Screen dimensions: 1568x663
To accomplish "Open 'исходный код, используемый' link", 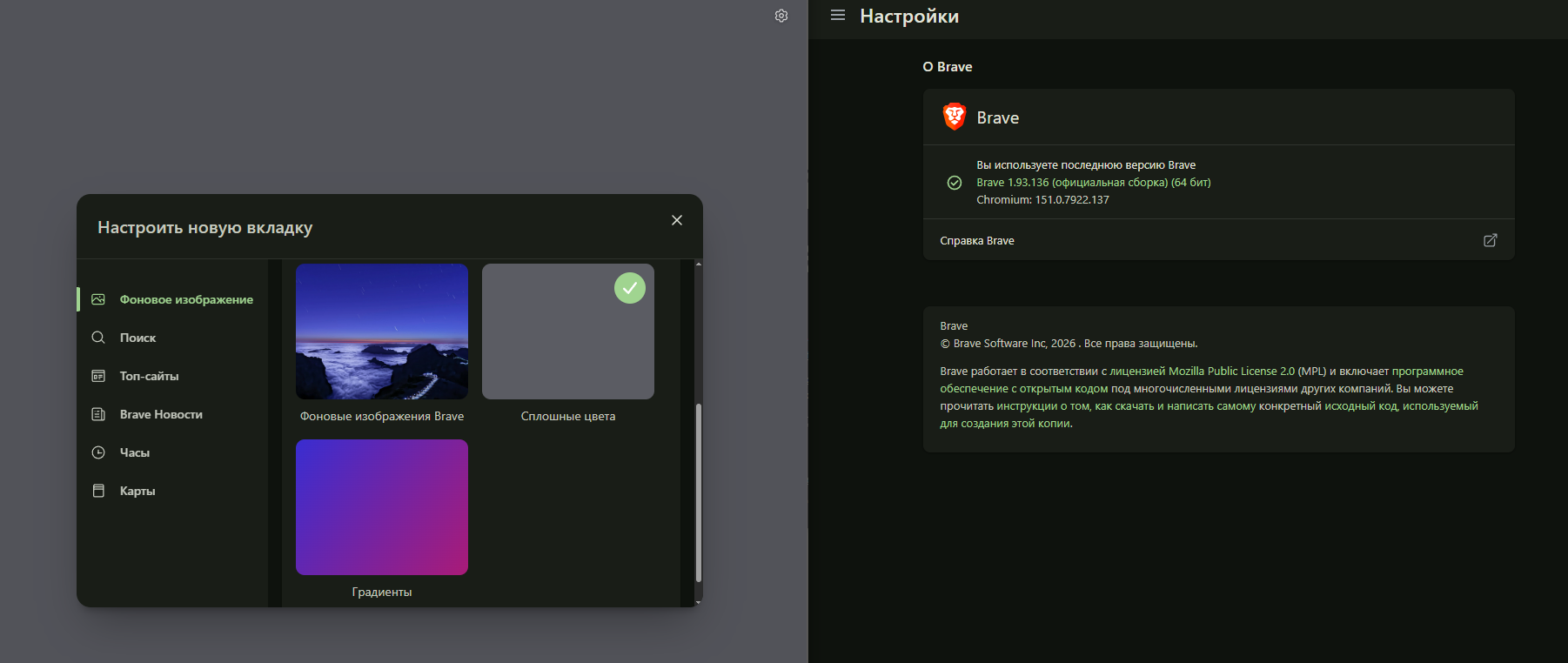I will [x=1401, y=406].
